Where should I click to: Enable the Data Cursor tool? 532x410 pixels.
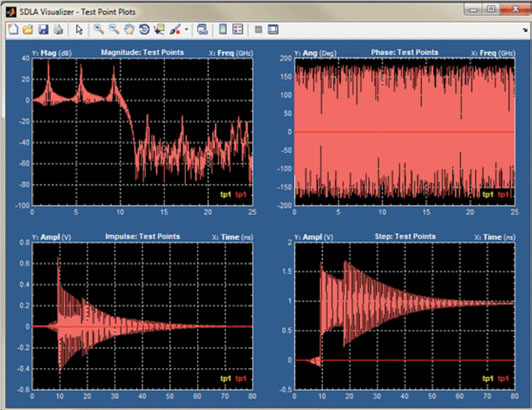tap(159, 30)
